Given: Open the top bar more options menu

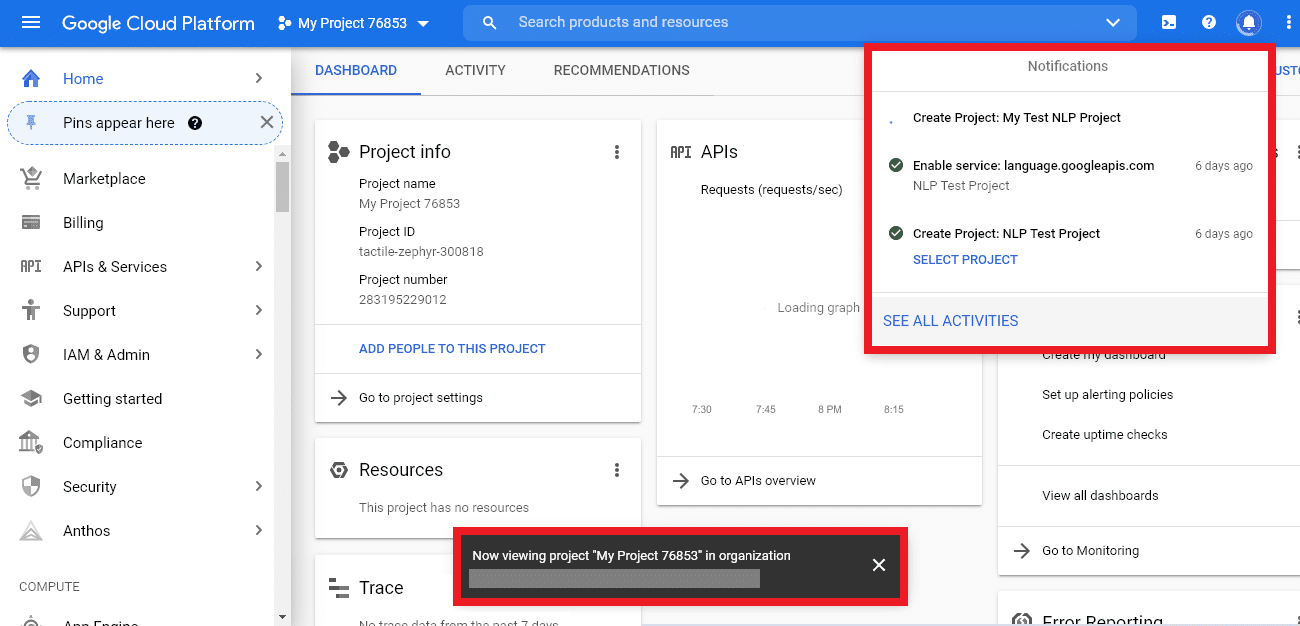Looking at the screenshot, I should (1288, 22).
